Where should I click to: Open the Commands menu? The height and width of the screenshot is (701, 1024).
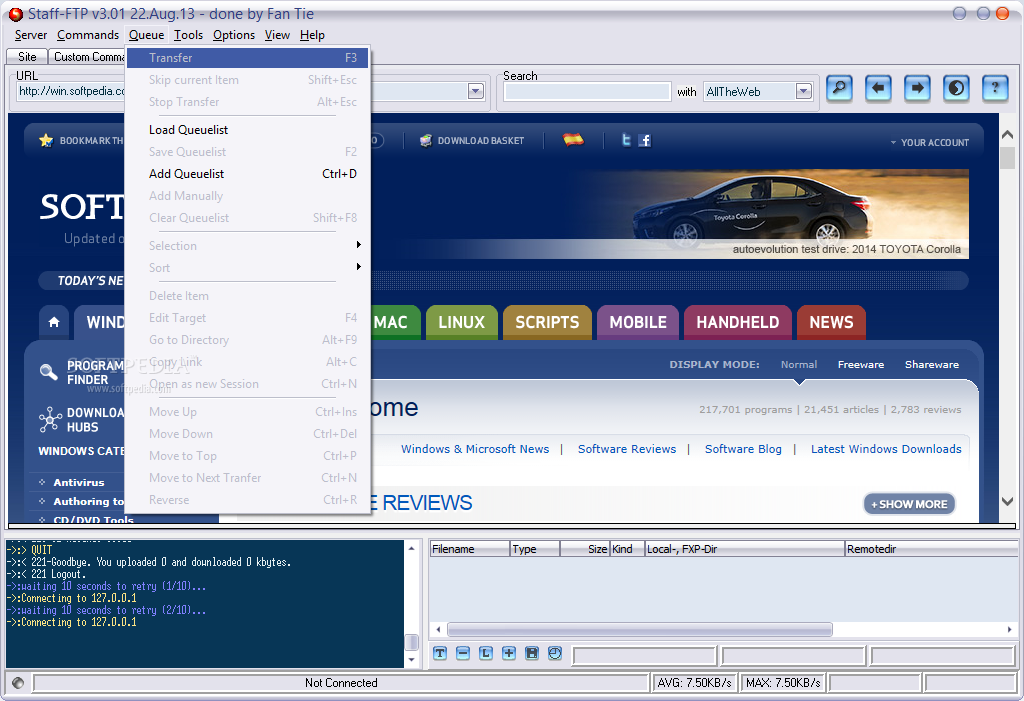(x=88, y=35)
